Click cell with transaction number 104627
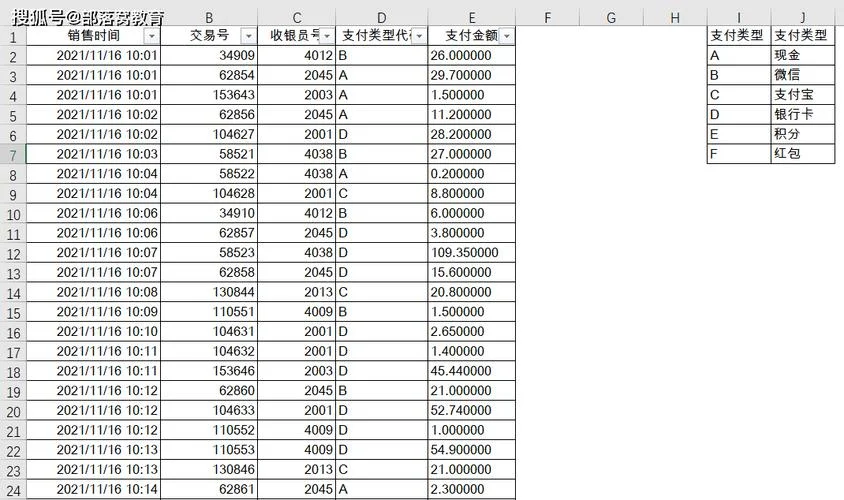This screenshot has width=844, height=500. coord(209,135)
